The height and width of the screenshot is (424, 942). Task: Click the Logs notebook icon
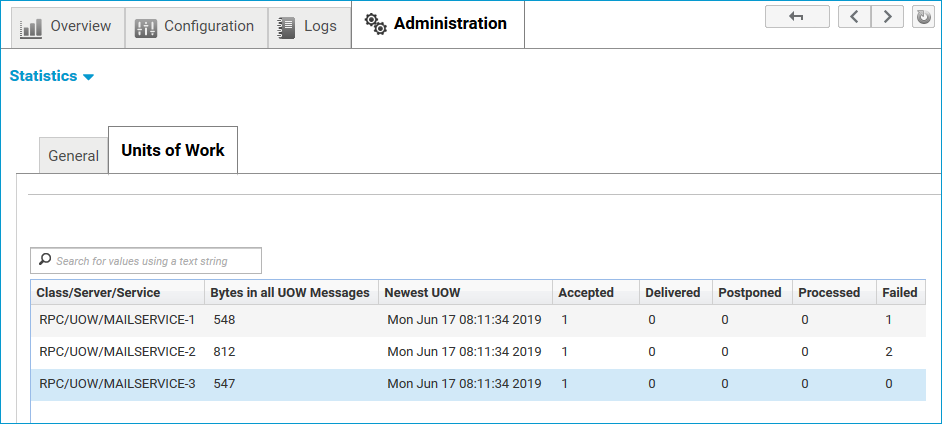[286, 28]
